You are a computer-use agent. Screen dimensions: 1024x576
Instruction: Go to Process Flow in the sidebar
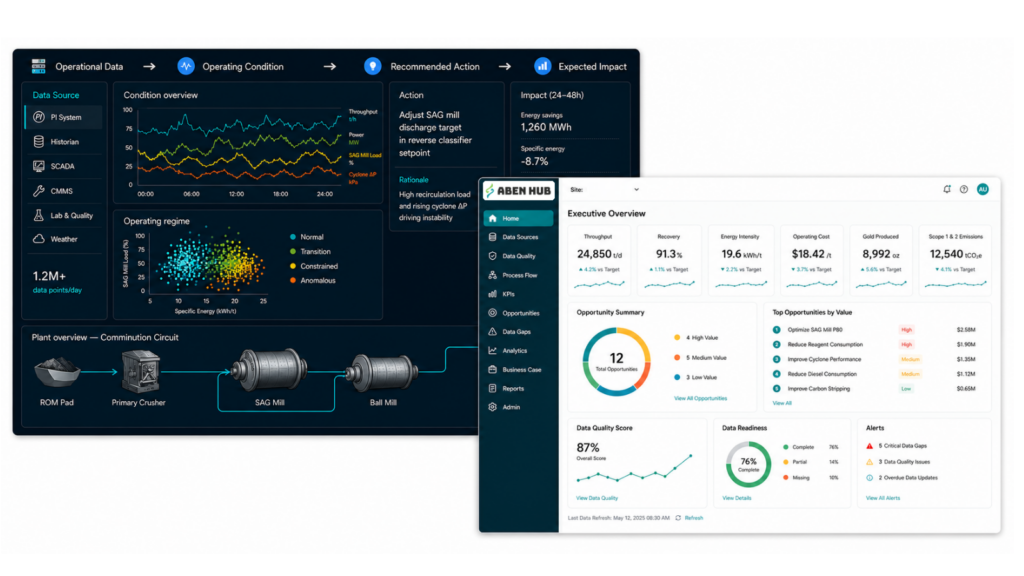(x=519, y=275)
